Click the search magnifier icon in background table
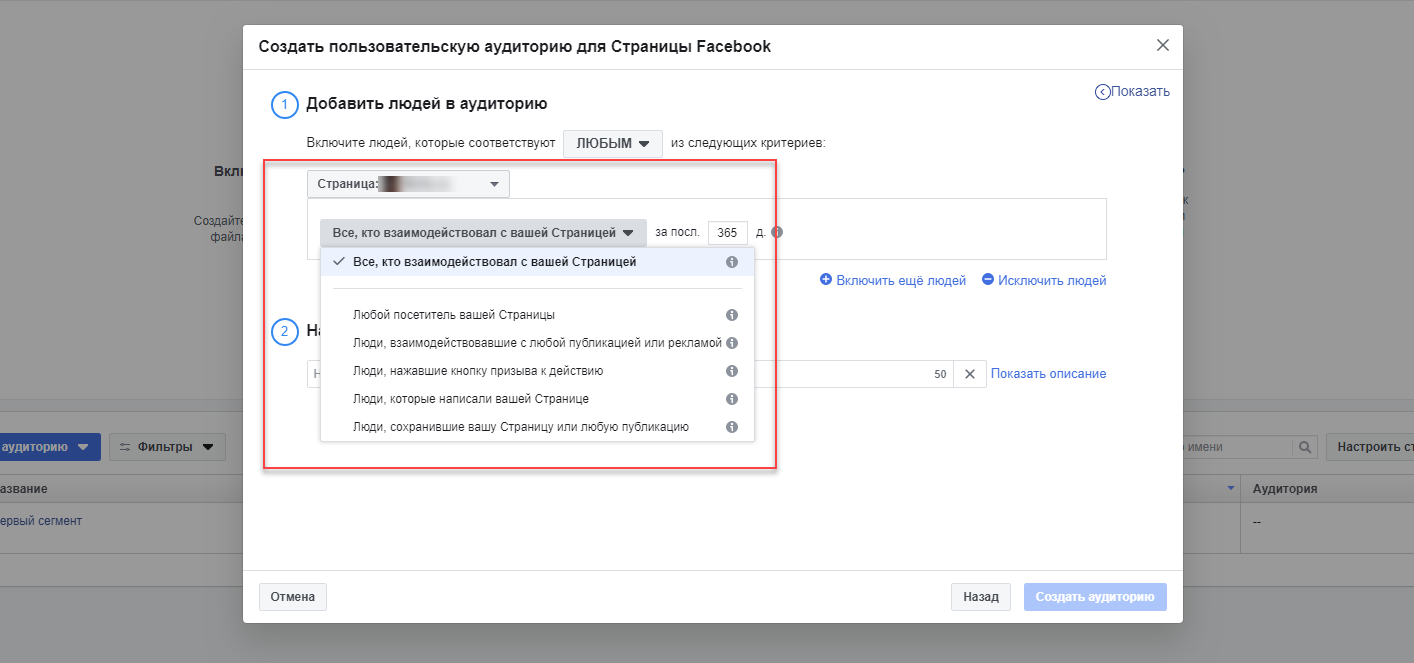The image size is (1414, 663). click(1304, 447)
